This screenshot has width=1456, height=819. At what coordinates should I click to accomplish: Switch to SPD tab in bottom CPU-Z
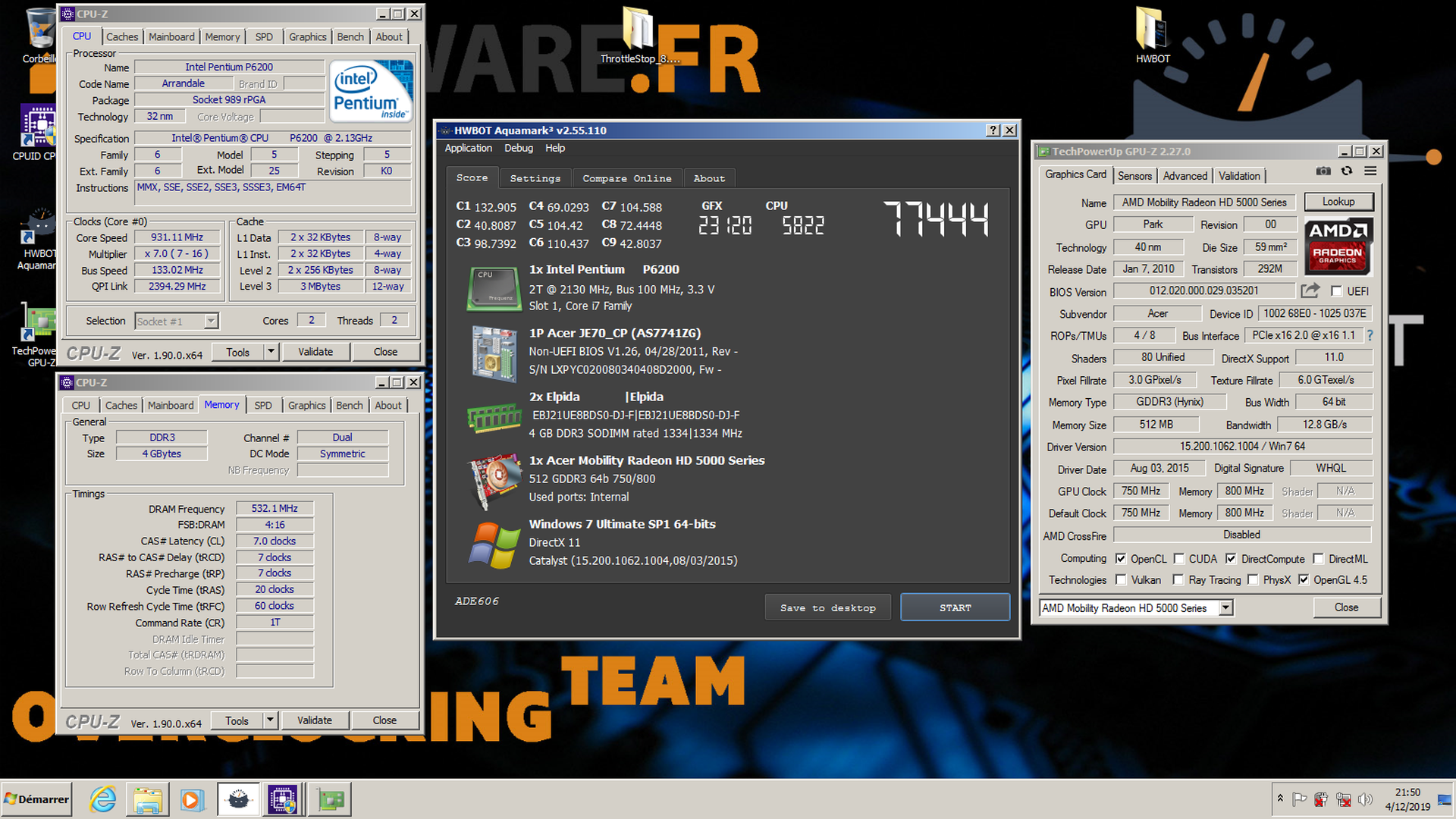point(263,405)
